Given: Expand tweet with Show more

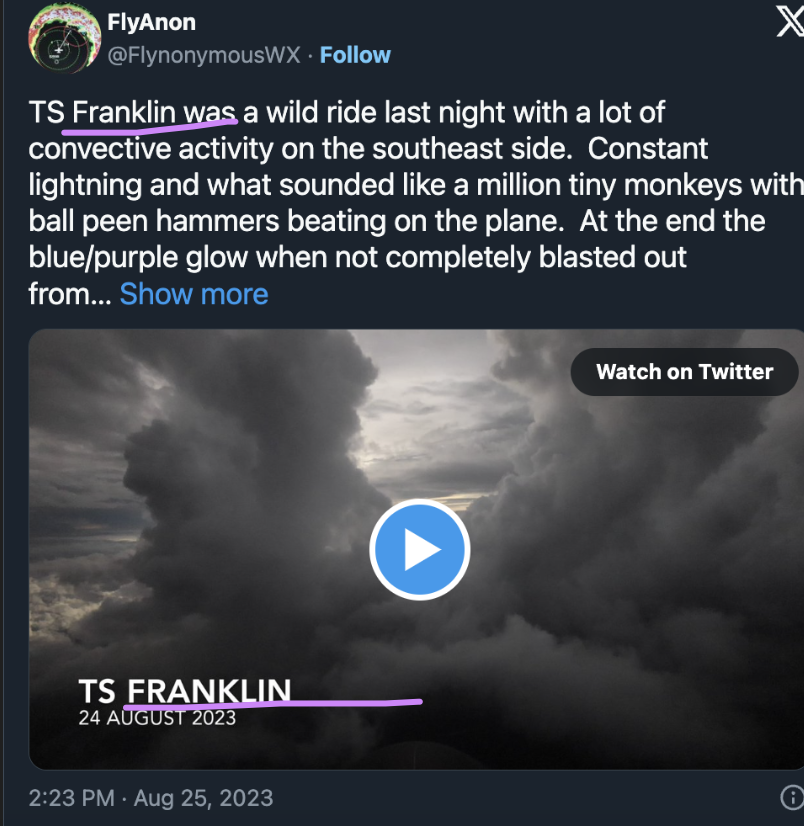Looking at the screenshot, I should click(194, 293).
